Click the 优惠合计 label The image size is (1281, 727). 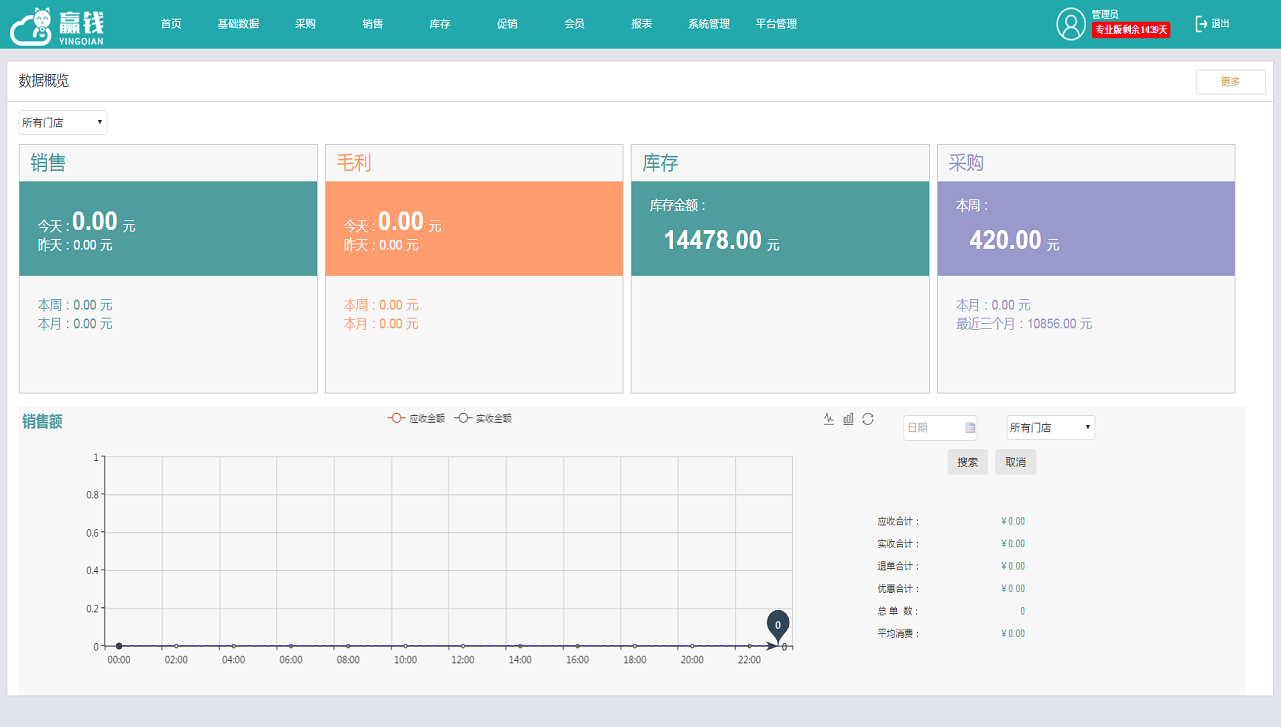pos(898,589)
